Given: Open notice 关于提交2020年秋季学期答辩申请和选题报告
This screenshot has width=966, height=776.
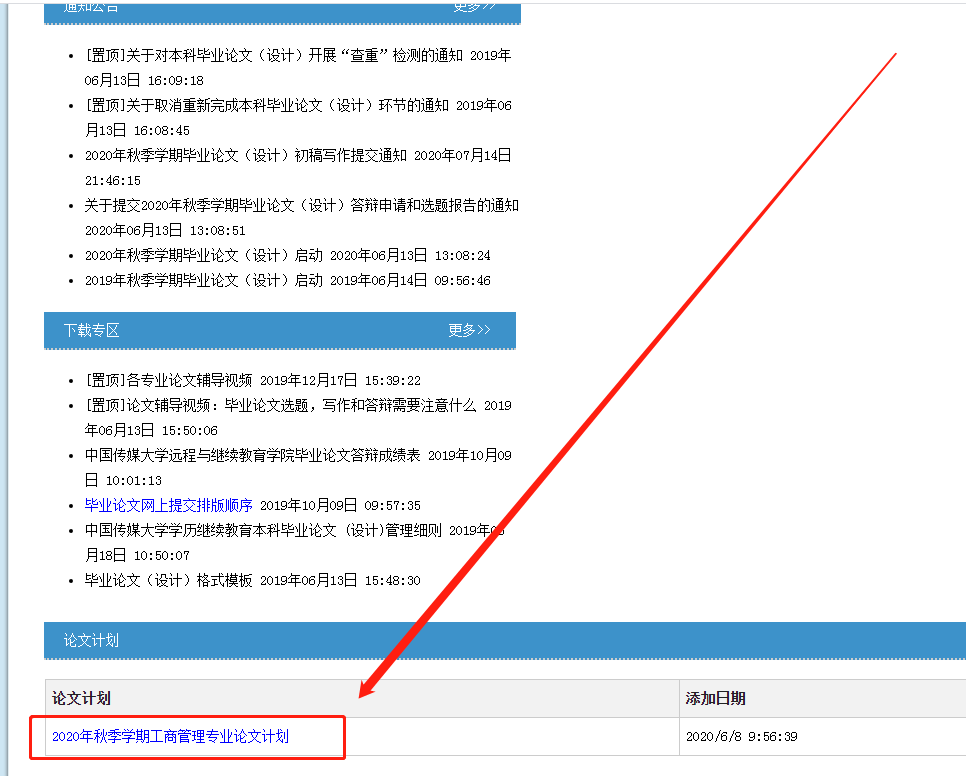Looking at the screenshot, I should 302,205.
